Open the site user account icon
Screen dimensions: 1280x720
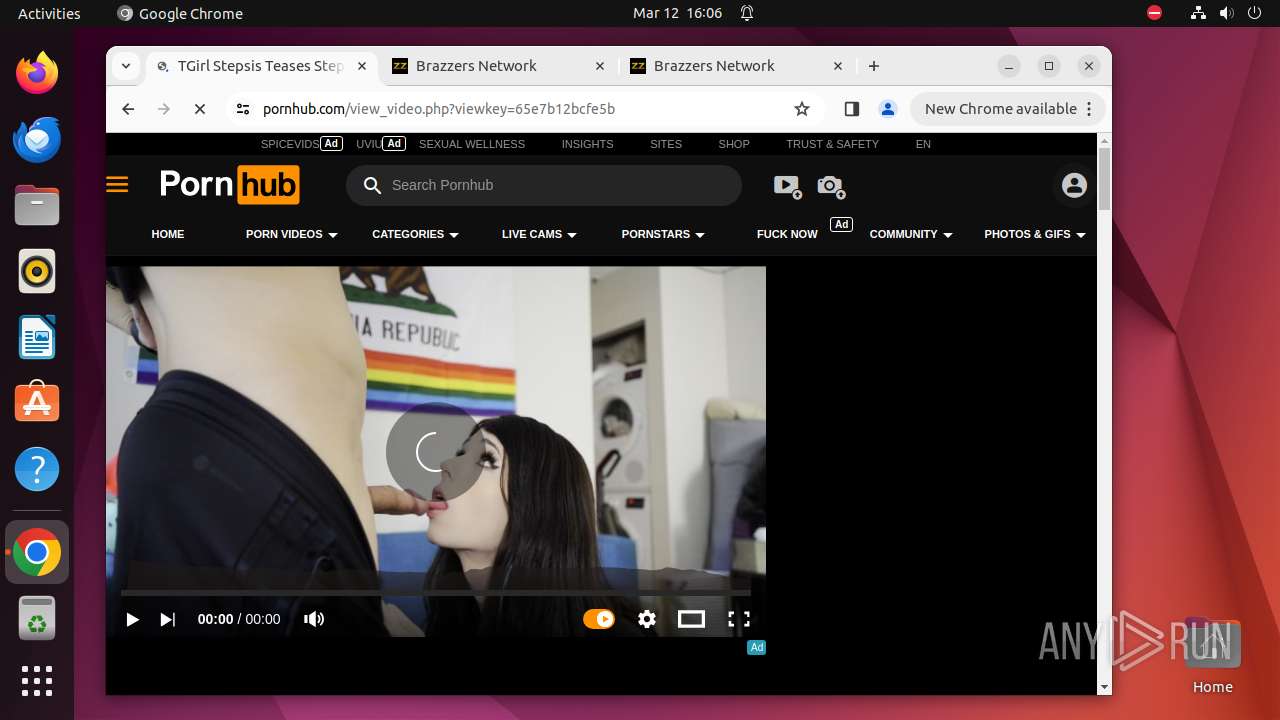(1074, 185)
